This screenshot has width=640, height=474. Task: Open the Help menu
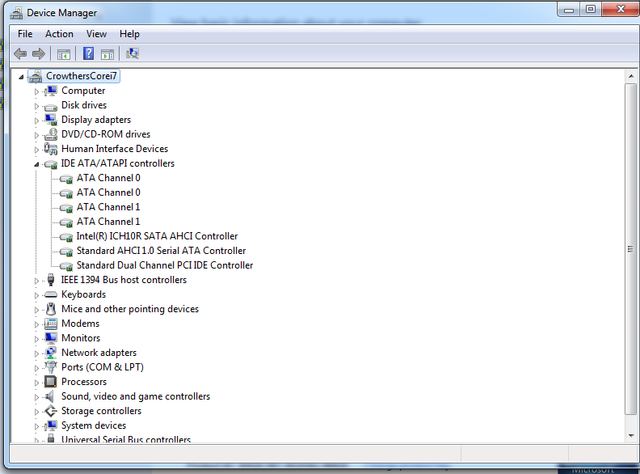click(129, 34)
